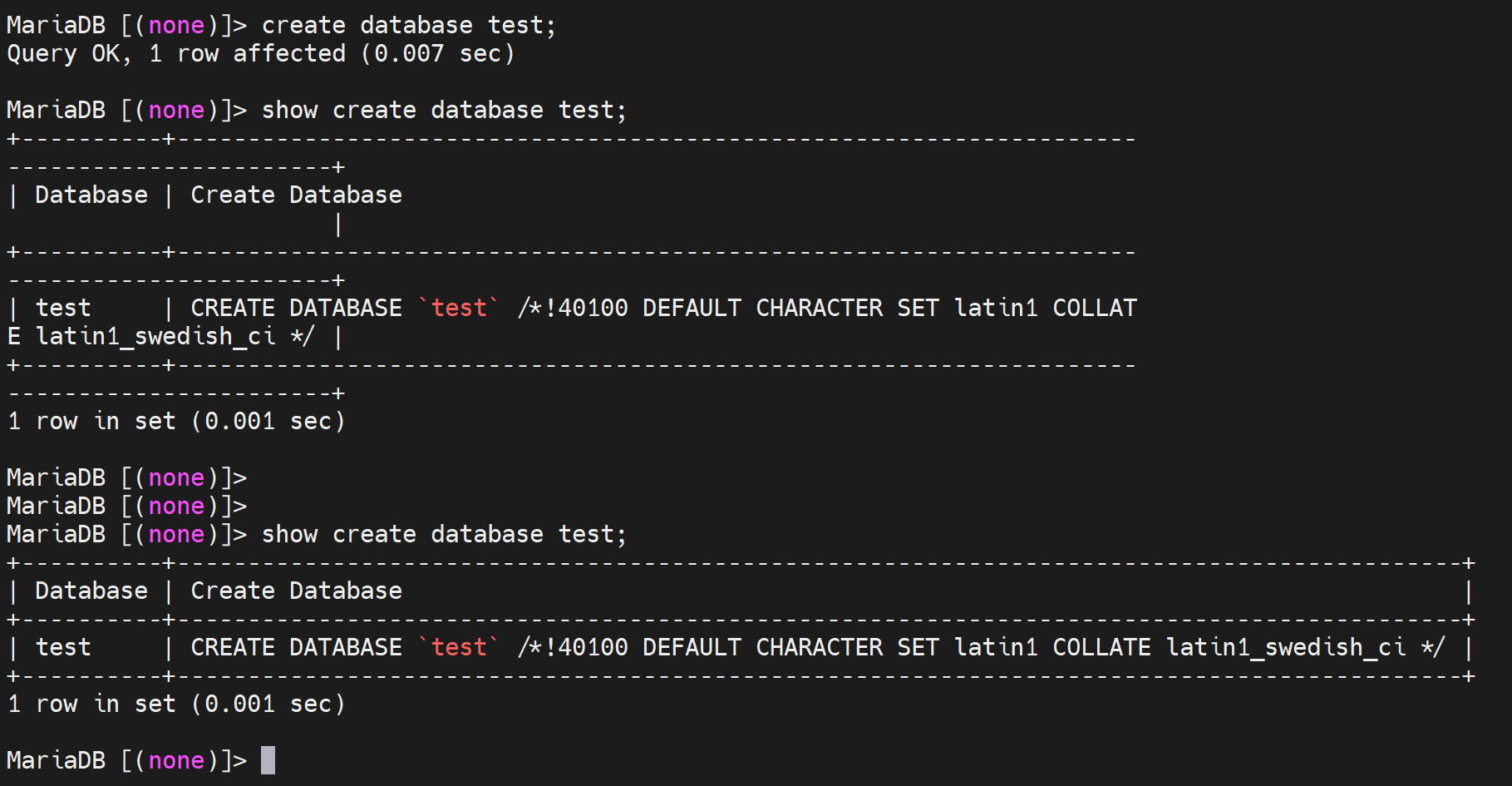Click the last '1 row in set' line
This screenshot has height=786, width=1512.
pyautogui.click(x=175, y=704)
